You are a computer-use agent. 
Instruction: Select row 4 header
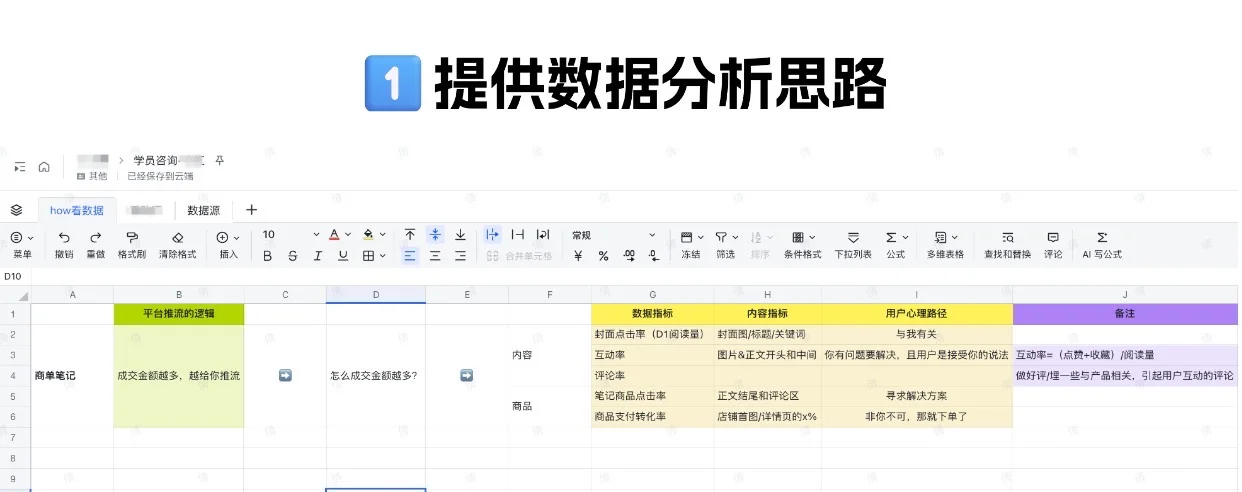click(x=15, y=376)
